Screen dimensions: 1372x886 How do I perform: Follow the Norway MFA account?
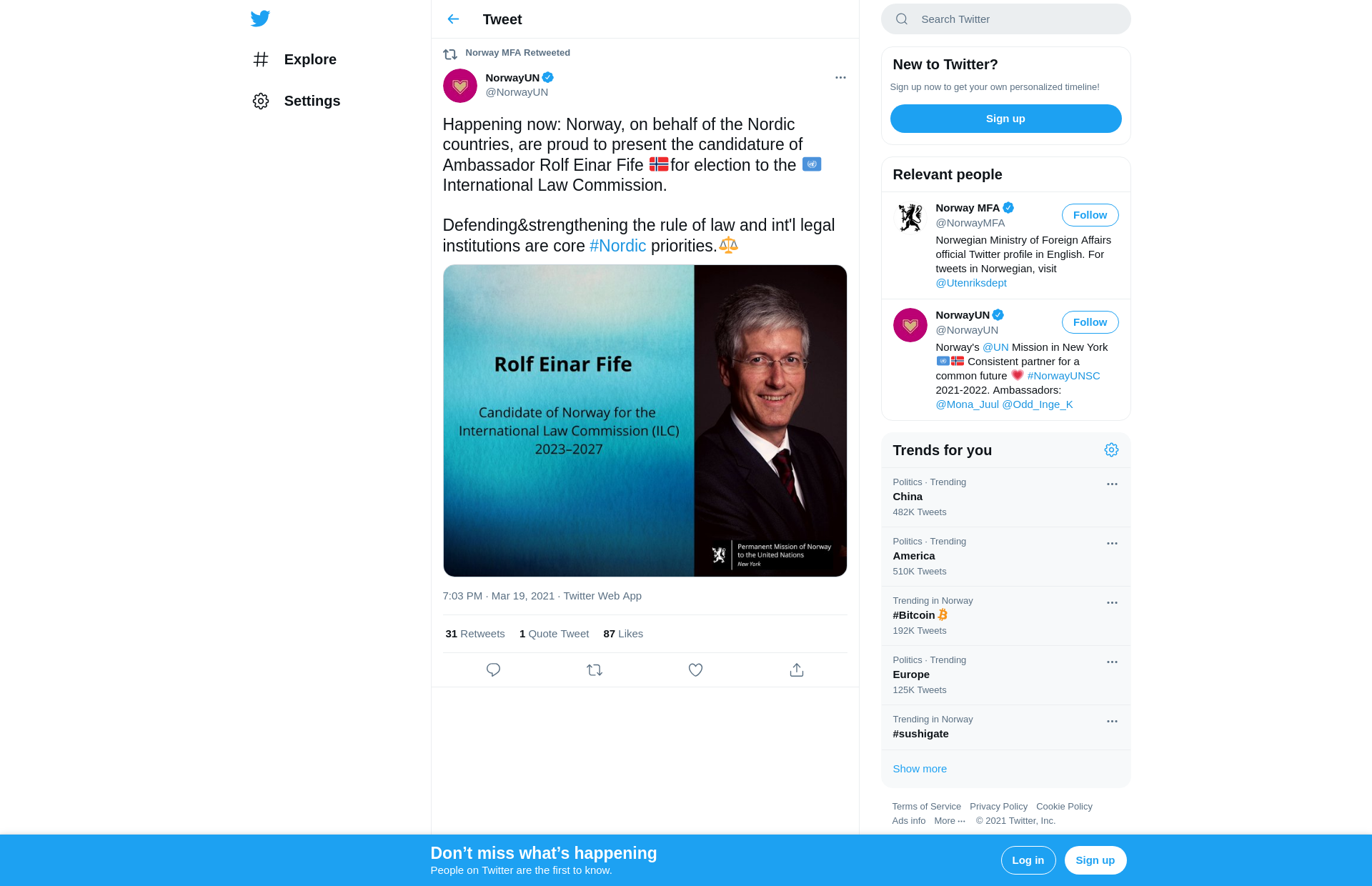1090,215
